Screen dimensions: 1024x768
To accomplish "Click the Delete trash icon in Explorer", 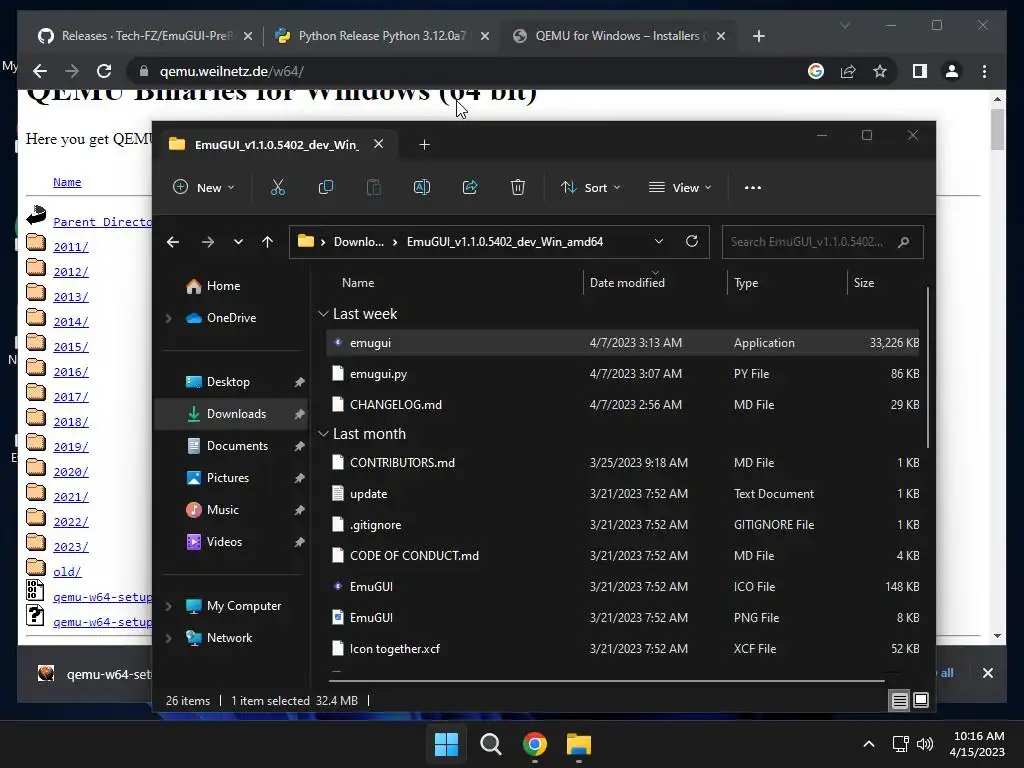I will click(x=518, y=187).
